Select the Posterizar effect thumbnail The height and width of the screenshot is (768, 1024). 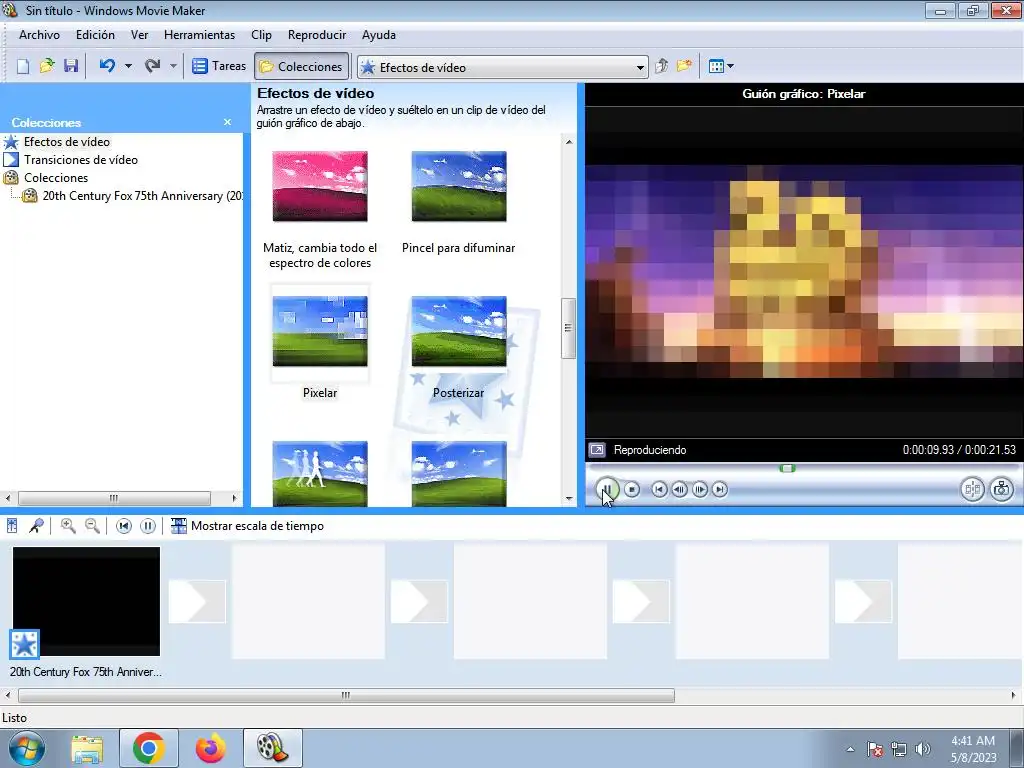click(x=459, y=331)
